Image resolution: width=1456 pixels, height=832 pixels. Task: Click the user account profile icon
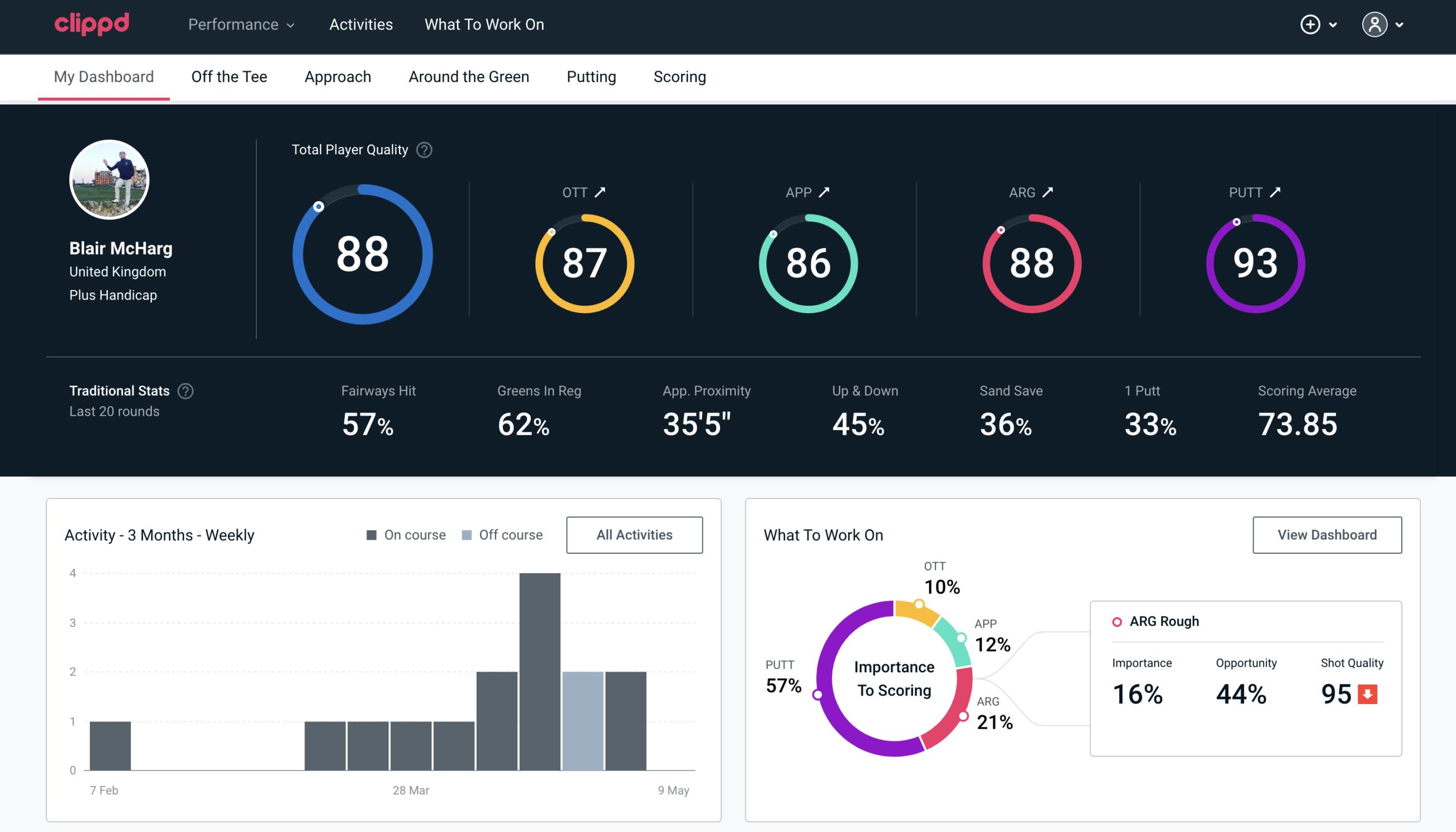[1375, 25]
